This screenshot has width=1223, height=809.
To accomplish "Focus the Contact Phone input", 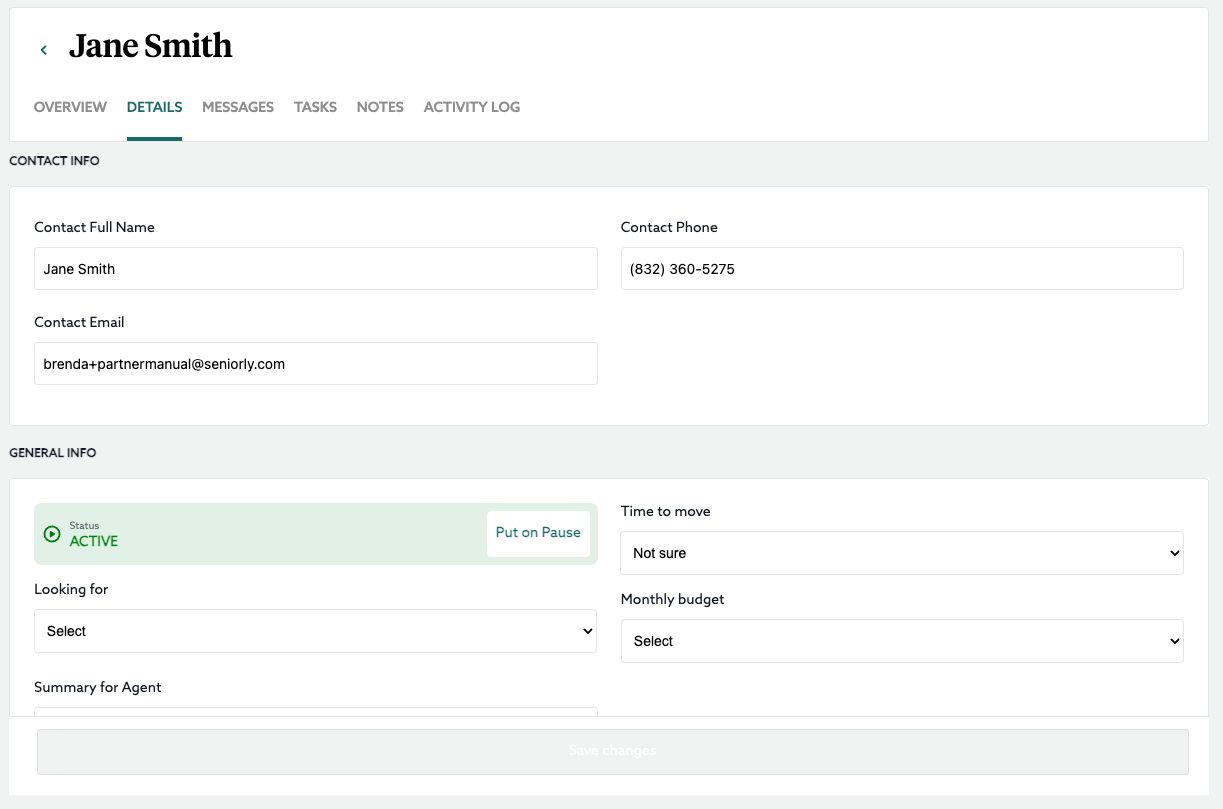I will (x=901, y=269).
